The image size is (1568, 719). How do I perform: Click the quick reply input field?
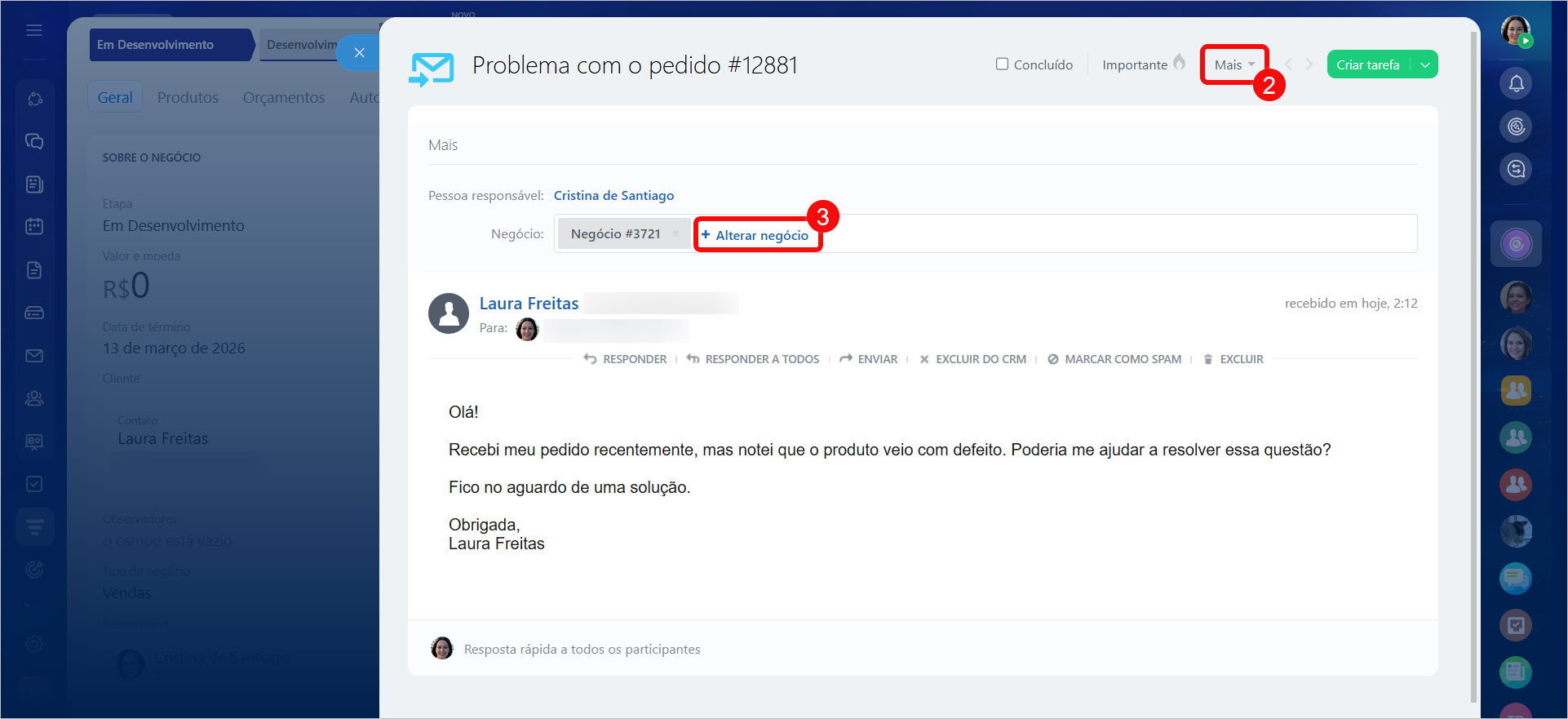click(x=582, y=650)
